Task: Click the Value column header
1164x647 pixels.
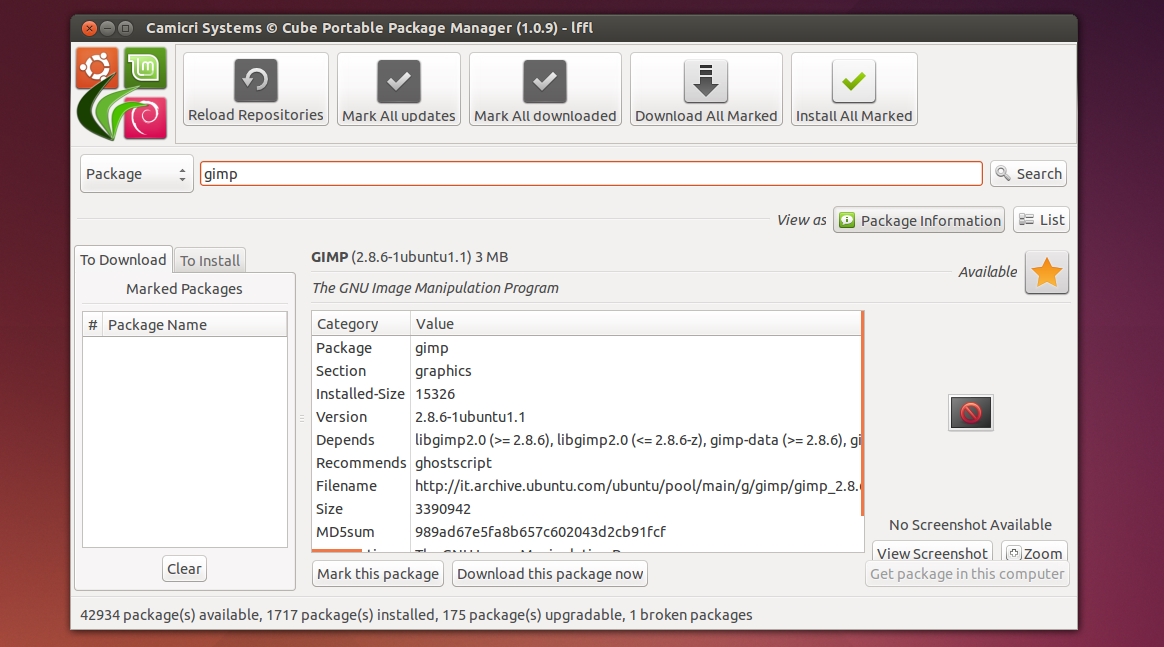Action: click(635, 324)
